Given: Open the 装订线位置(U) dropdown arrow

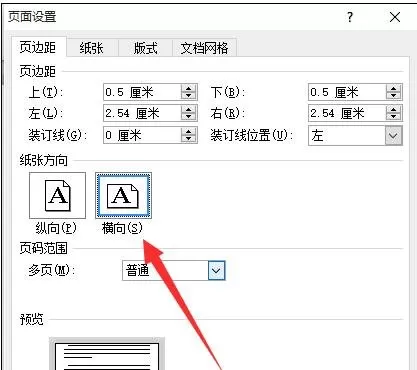Looking at the screenshot, I should pos(393,136).
